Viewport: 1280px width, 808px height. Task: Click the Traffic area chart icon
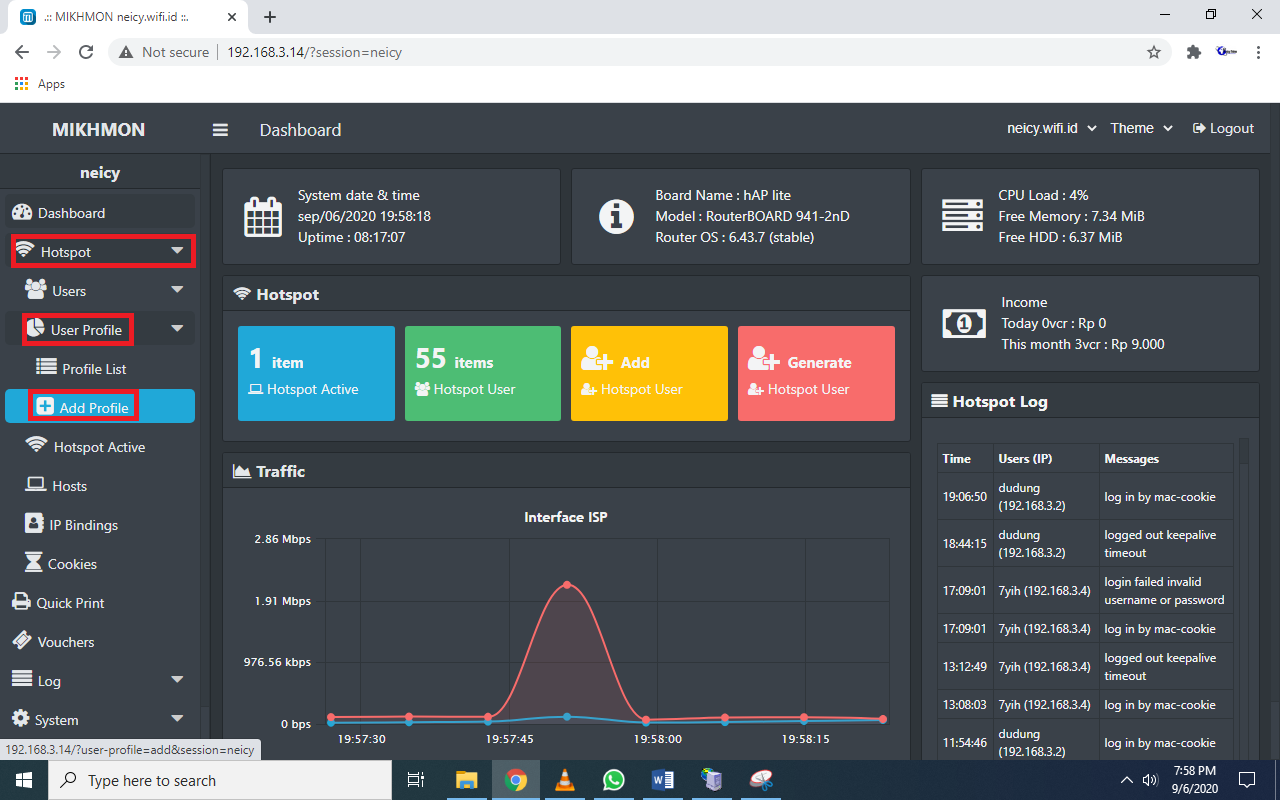point(241,471)
